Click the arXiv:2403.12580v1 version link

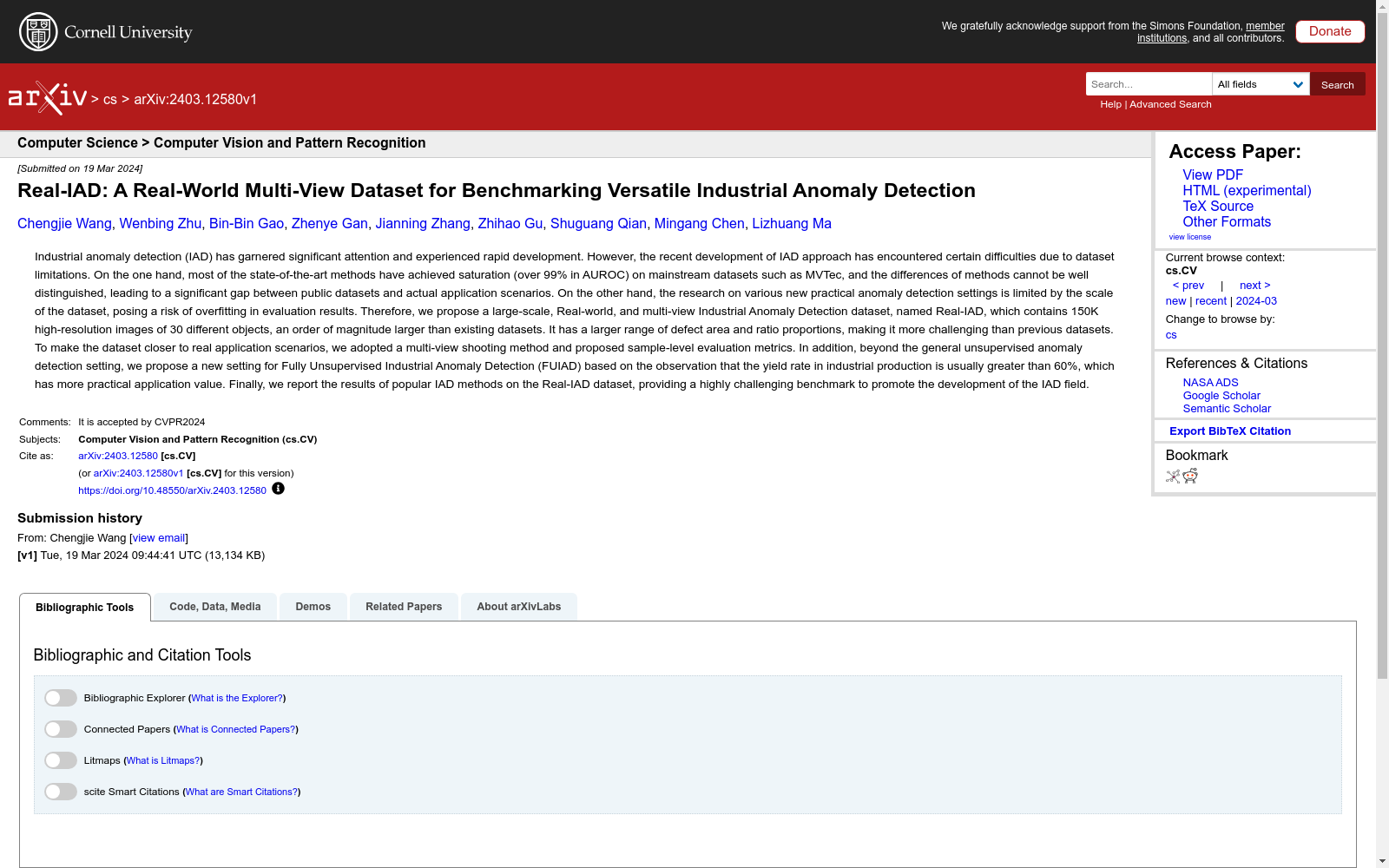tap(138, 473)
